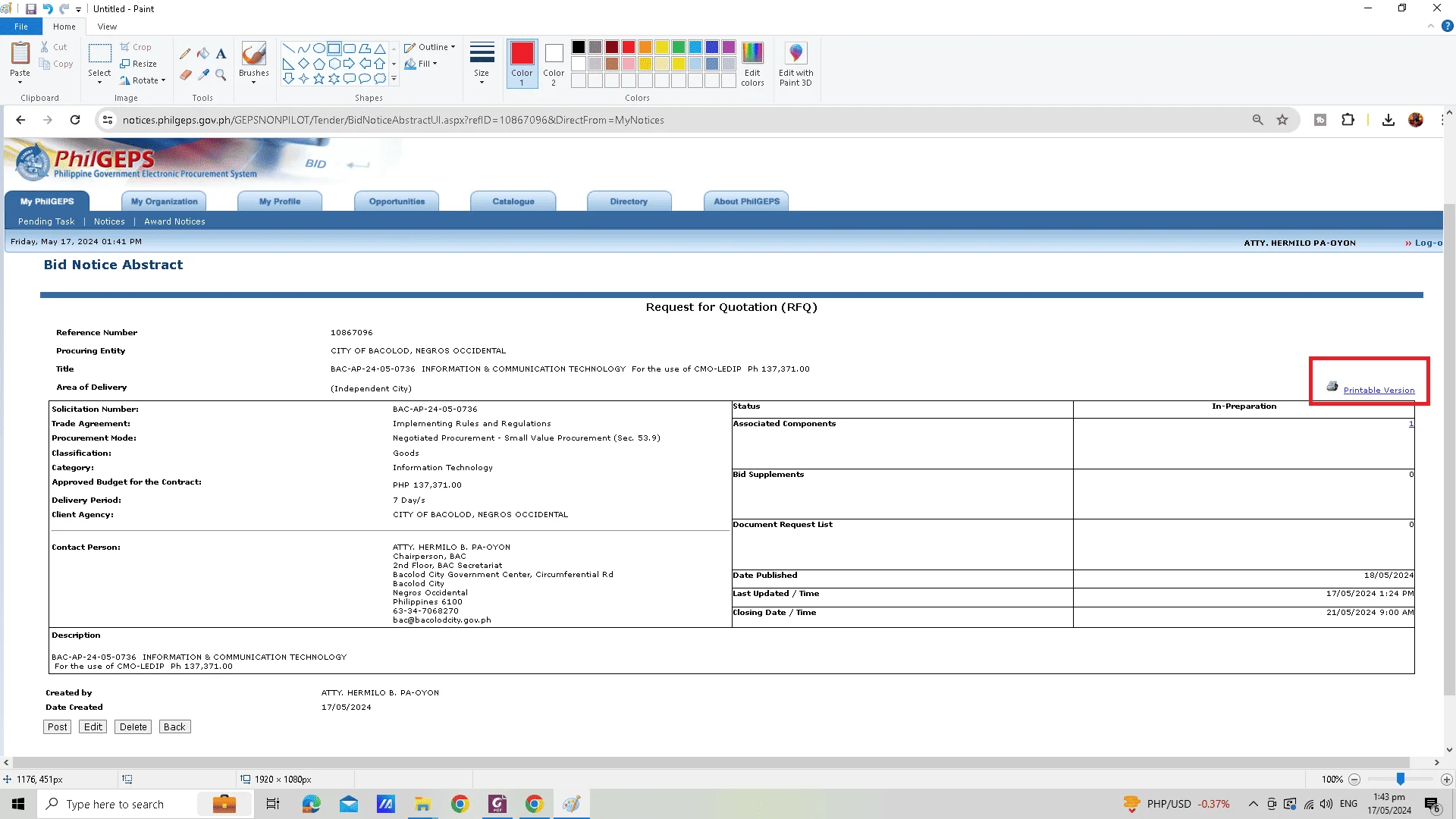This screenshot has height=819, width=1456.
Task: Click the My Organization tab on canvas
Action: point(164,202)
